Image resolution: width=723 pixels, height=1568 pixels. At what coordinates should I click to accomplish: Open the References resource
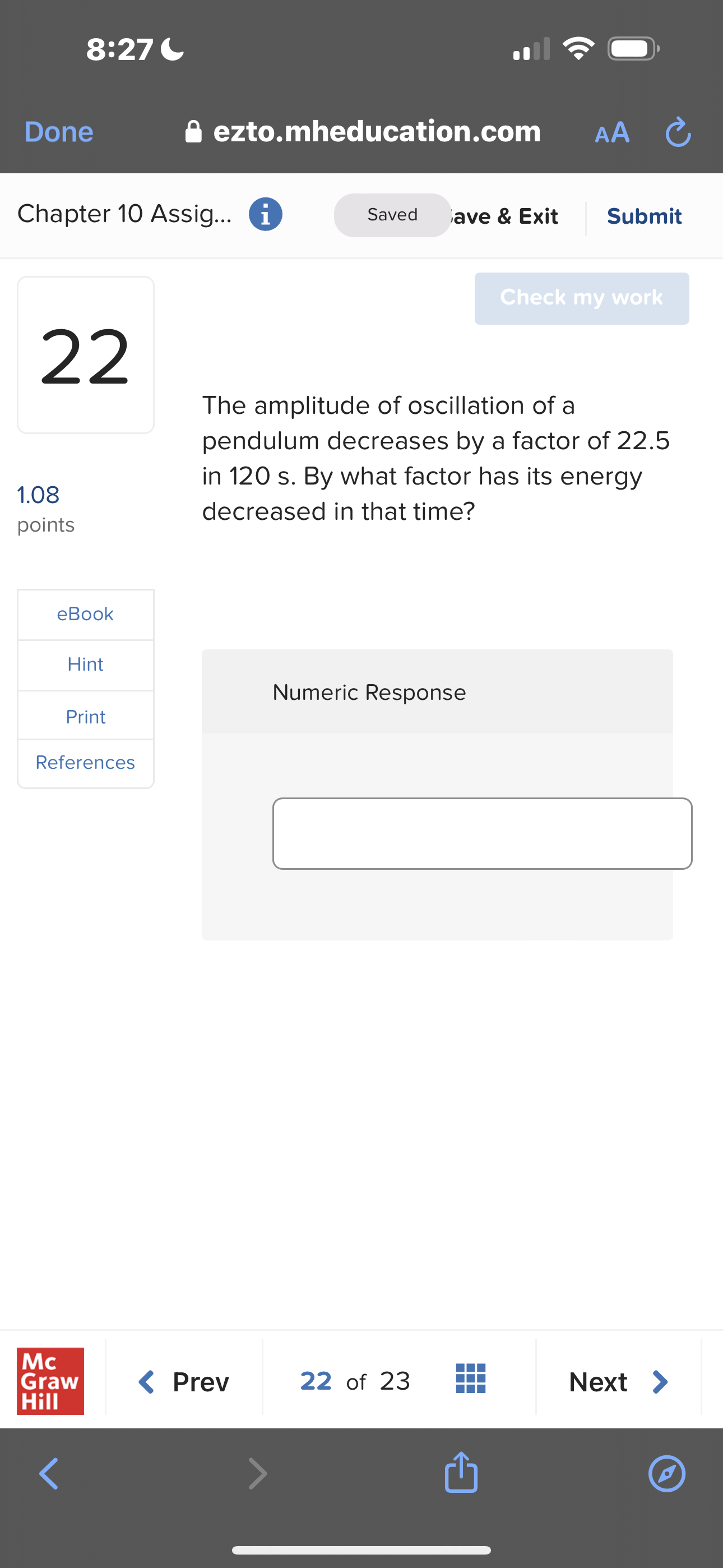[x=85, y=762]
